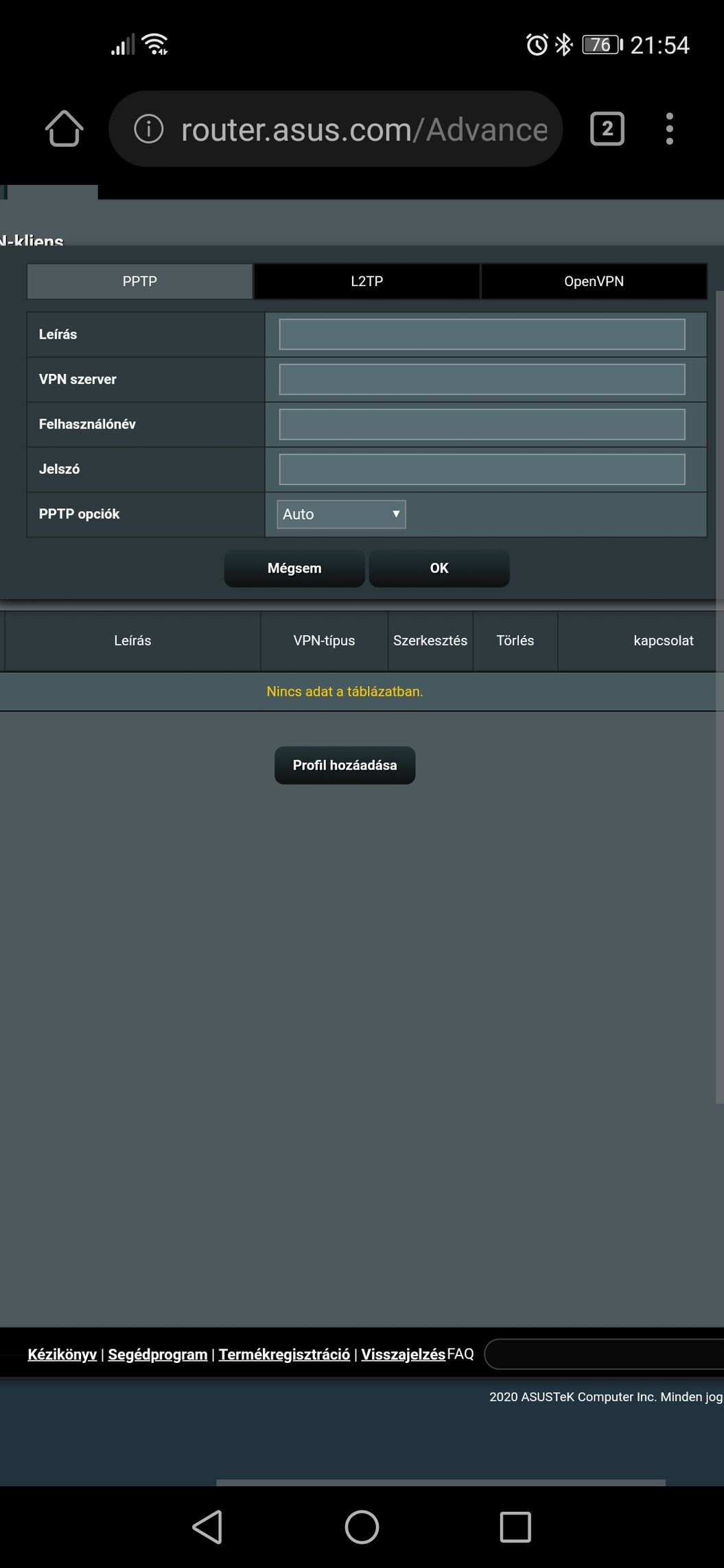724x1568 pixels.
Task: Open the site info icon in address bar
Action: coord(148,129)
